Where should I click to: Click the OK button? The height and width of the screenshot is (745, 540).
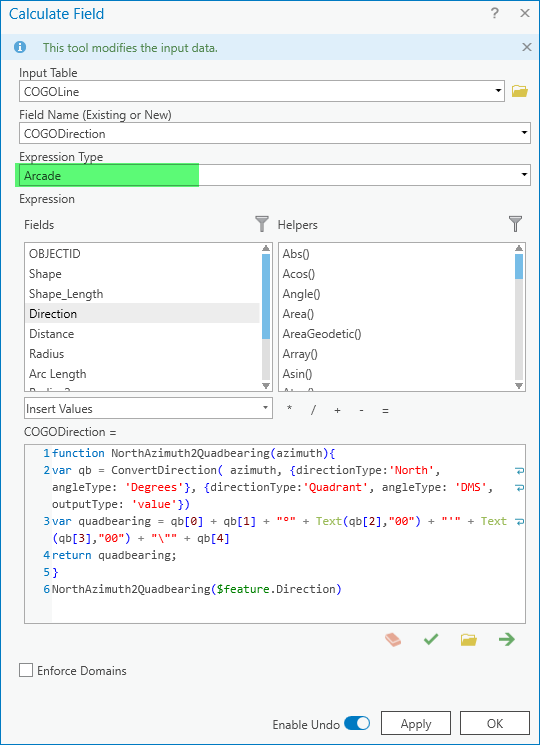tap(494, 723)
